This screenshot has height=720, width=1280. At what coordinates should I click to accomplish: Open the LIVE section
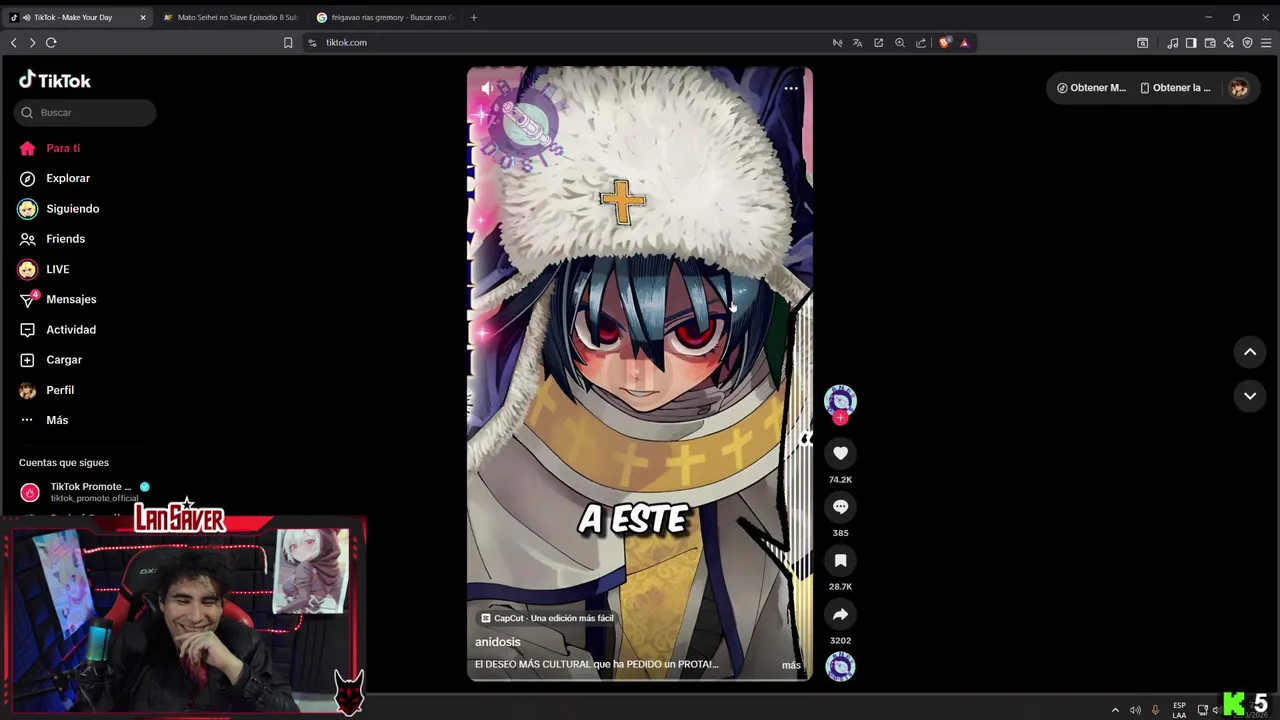tap(43, 269)
